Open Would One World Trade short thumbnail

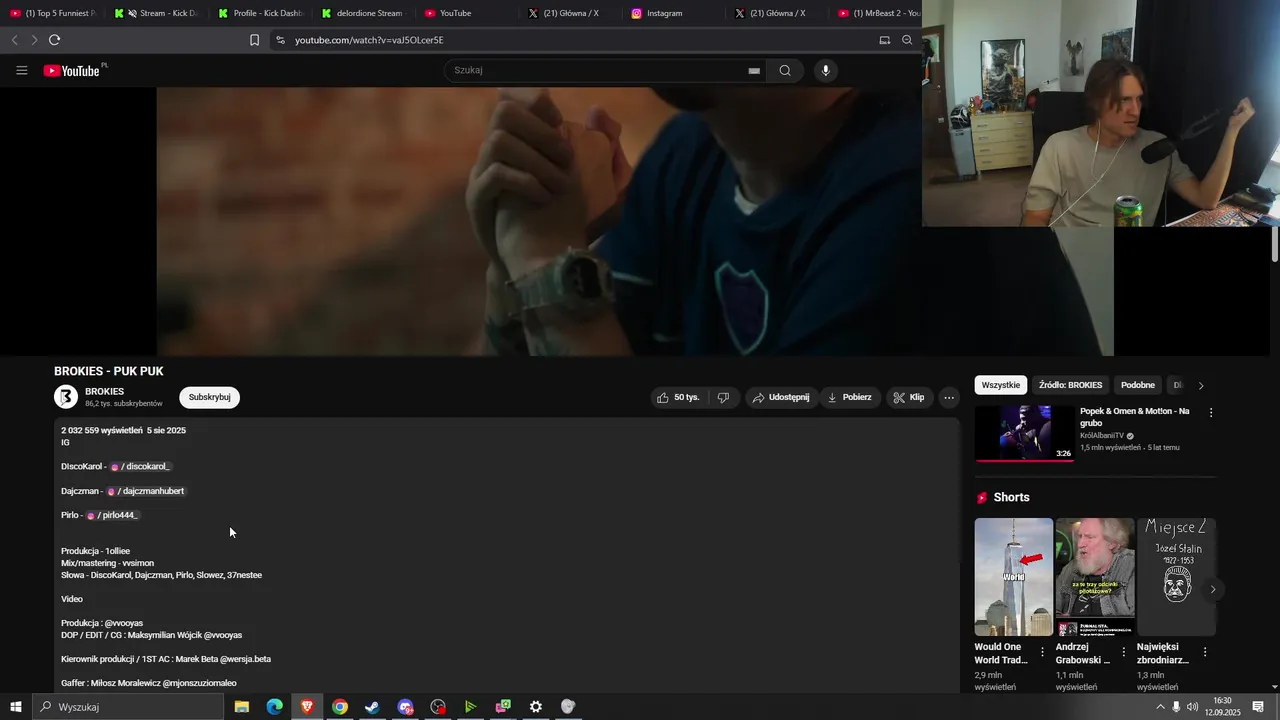1014,577
